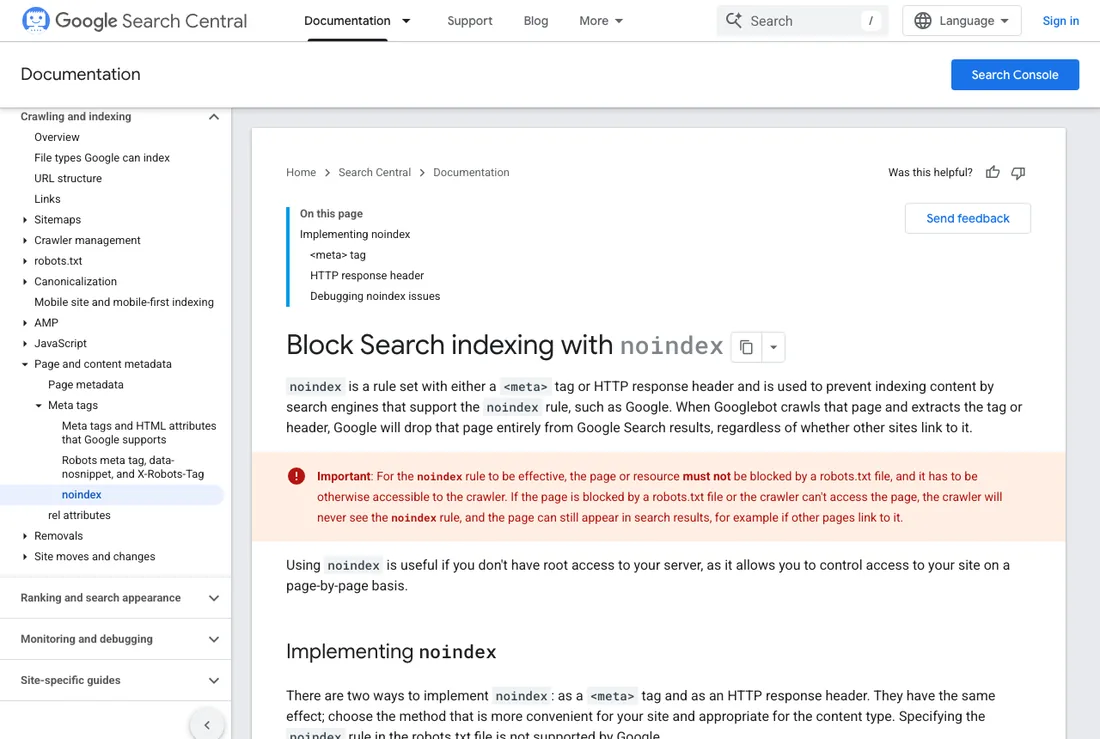Screen dimensions: 1100x739
Task: Collapse the sidebar with the chevron button
Action: 207,725
